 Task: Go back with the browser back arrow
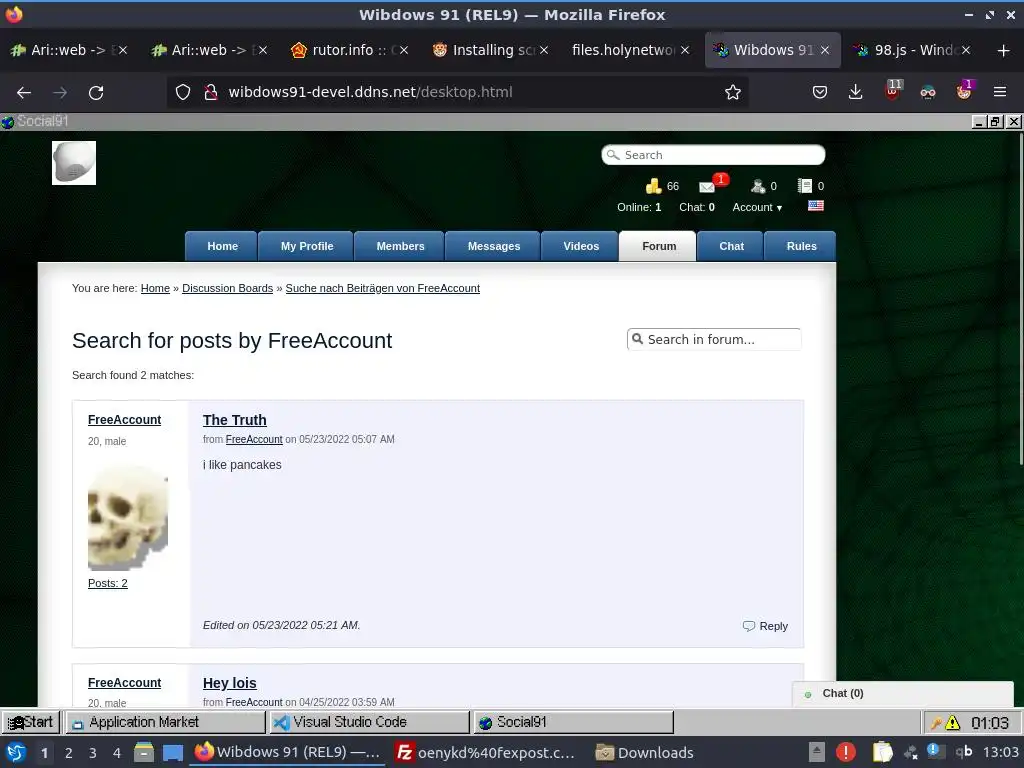[x=24, y=93]
